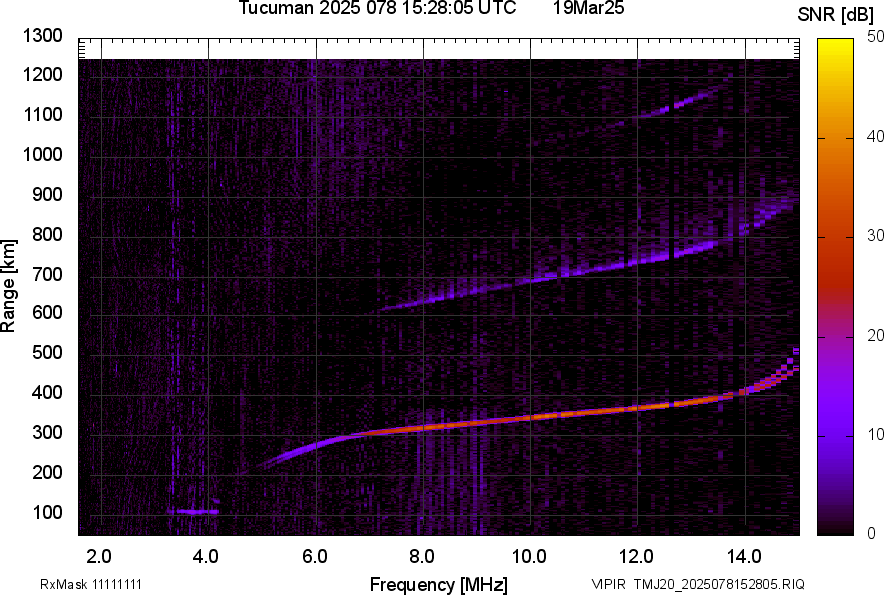Click the bright orange F-layer trace near 10 MHz

(x=530, y=417)
